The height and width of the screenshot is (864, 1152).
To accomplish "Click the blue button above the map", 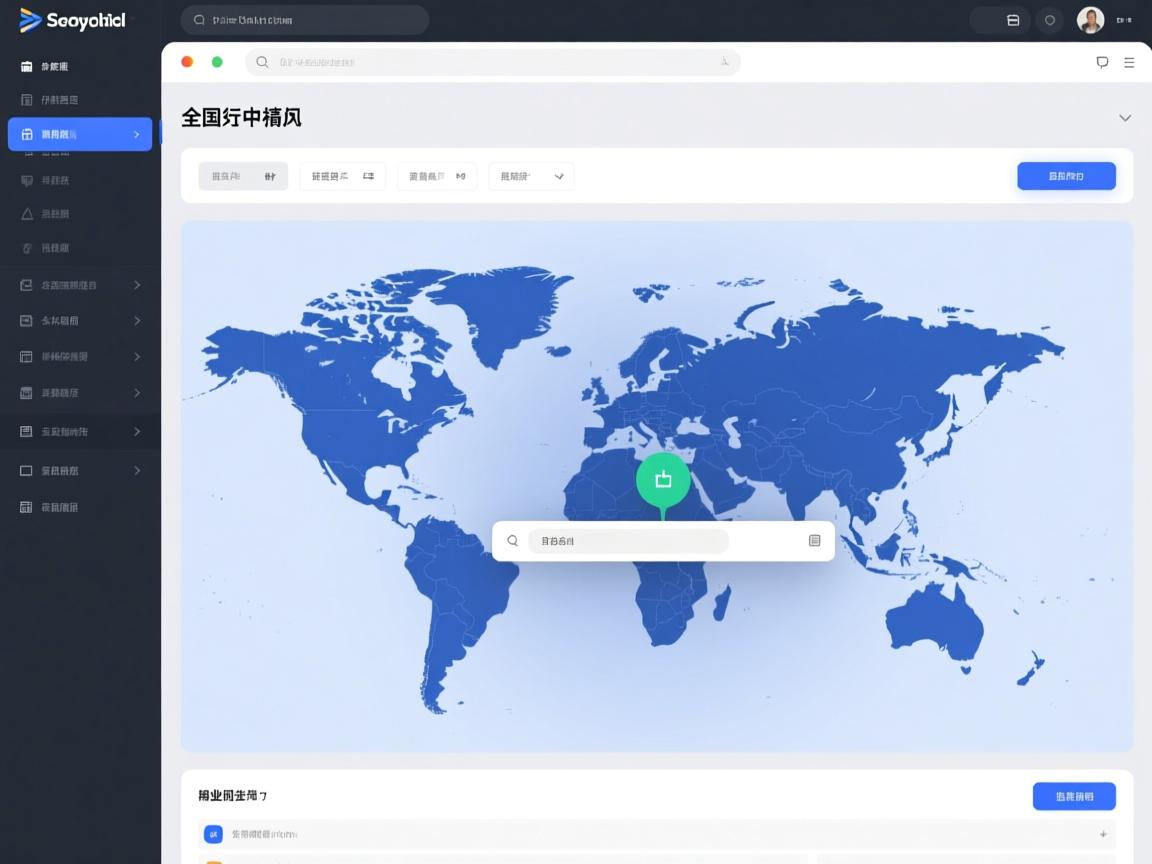I will click(1066, 176).
